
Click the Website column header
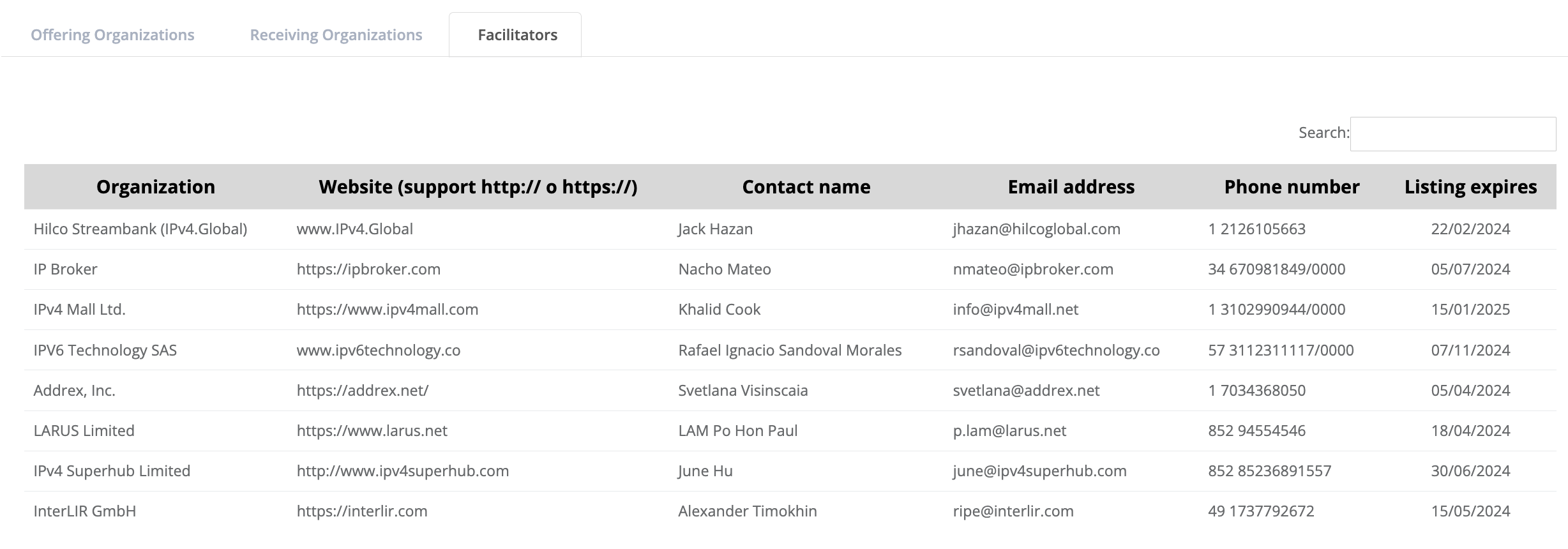[x=478, y=187]
